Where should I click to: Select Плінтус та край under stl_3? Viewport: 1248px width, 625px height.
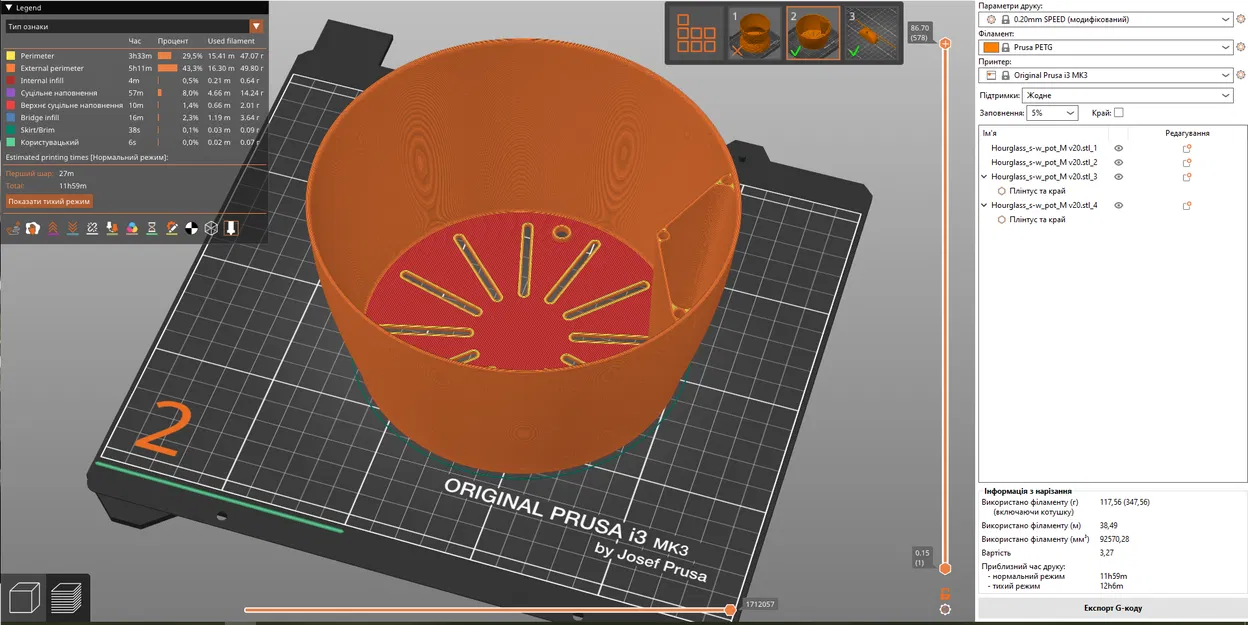[1037, 191]
